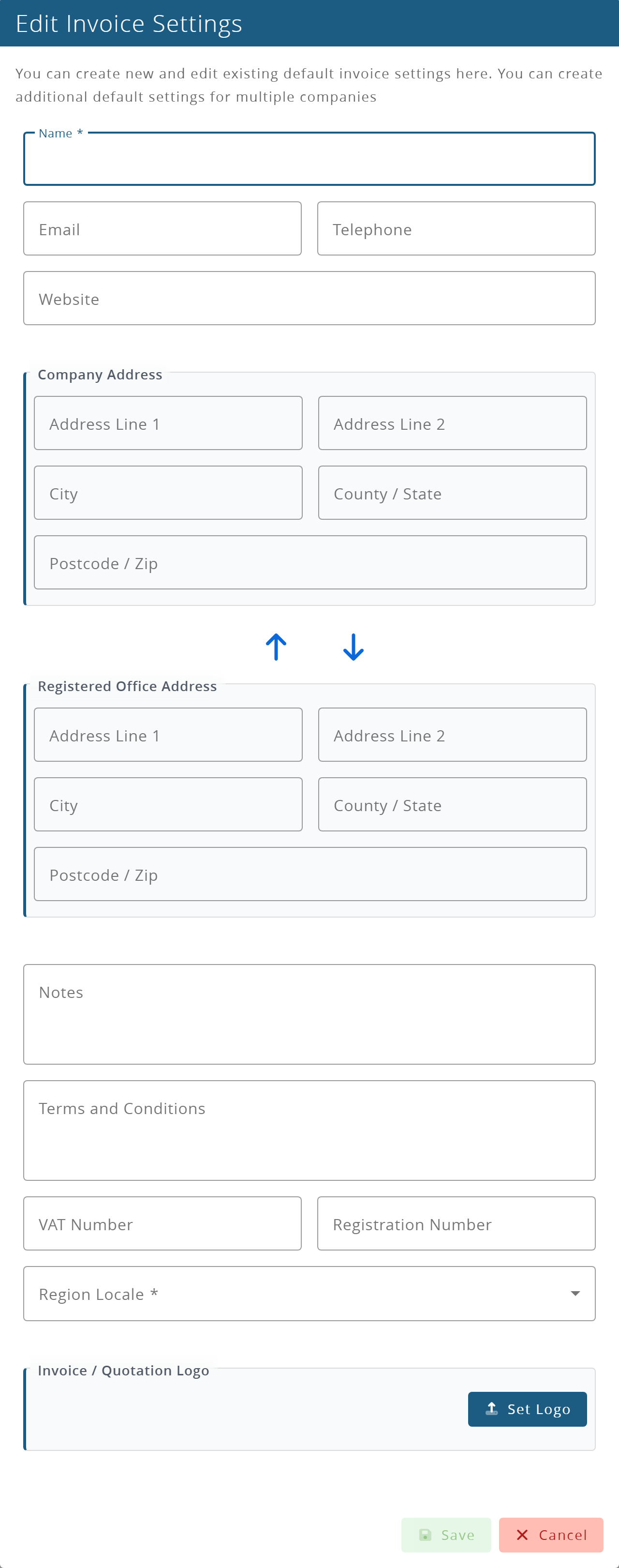Open the Region Locale dropdown
Image resolution: width=619 pixels, height=1568 pixels.
[x=309, y=1294]
